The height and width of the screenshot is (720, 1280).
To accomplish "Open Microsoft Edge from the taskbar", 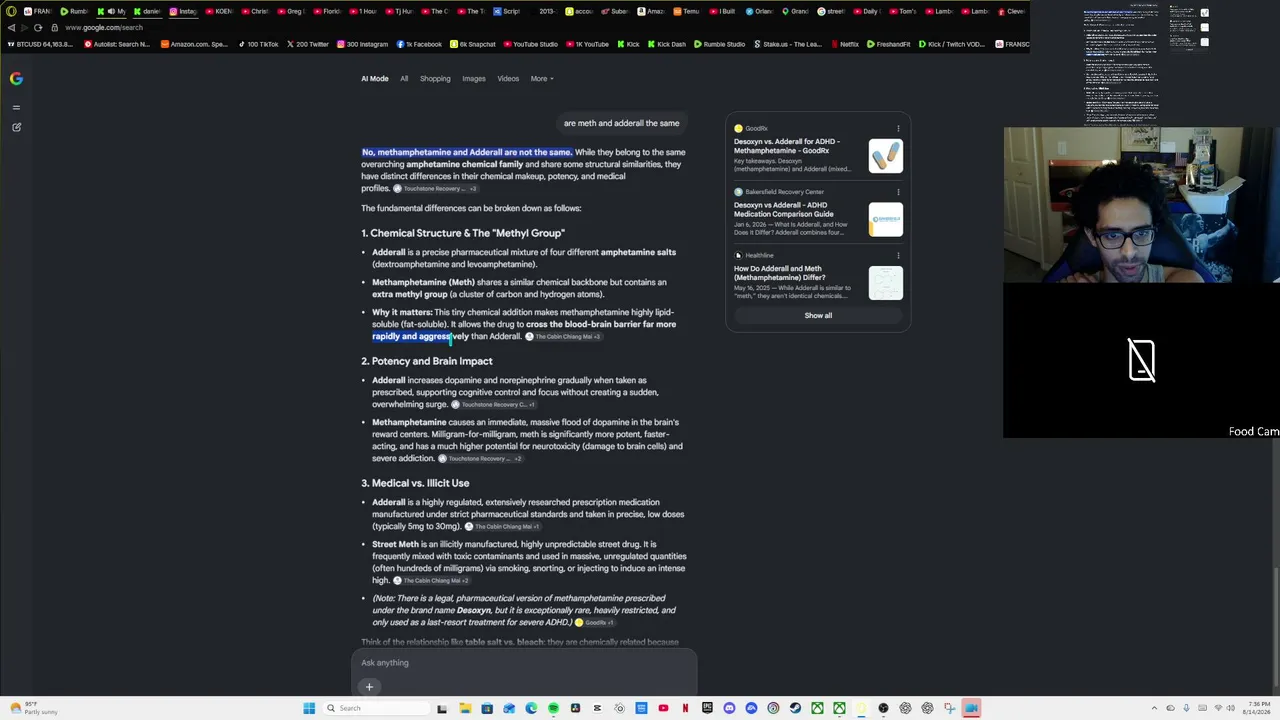I will [531, 708].
